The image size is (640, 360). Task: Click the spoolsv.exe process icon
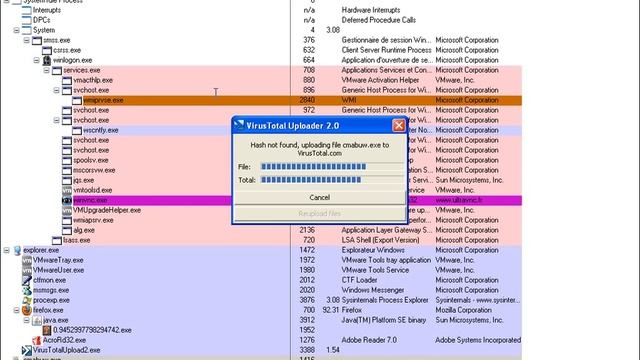(x=67, y=160)
